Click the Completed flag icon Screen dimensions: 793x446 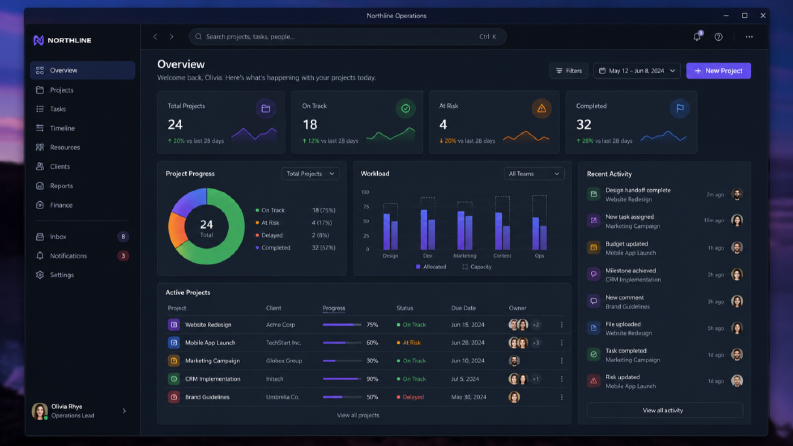(680, 108)
